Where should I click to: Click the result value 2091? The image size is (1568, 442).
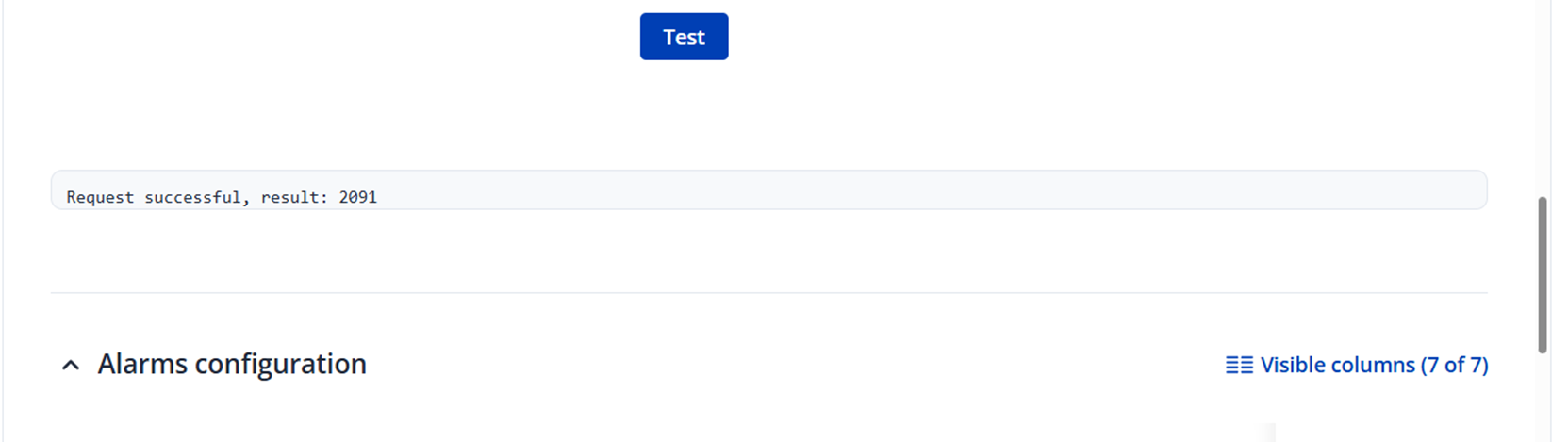click(x=358, y=197)
